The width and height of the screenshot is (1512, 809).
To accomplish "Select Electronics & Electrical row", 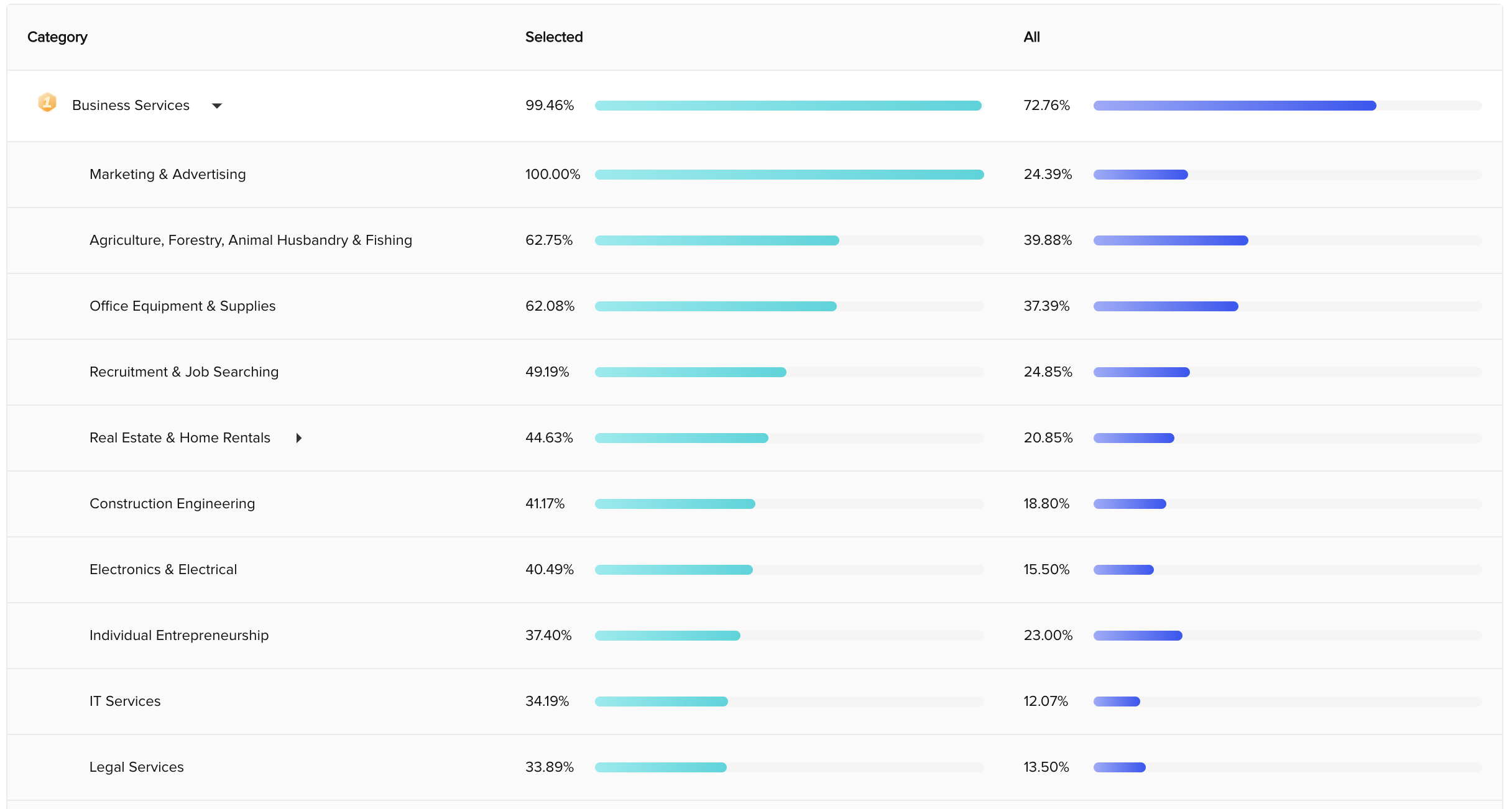I will point(755,570).
